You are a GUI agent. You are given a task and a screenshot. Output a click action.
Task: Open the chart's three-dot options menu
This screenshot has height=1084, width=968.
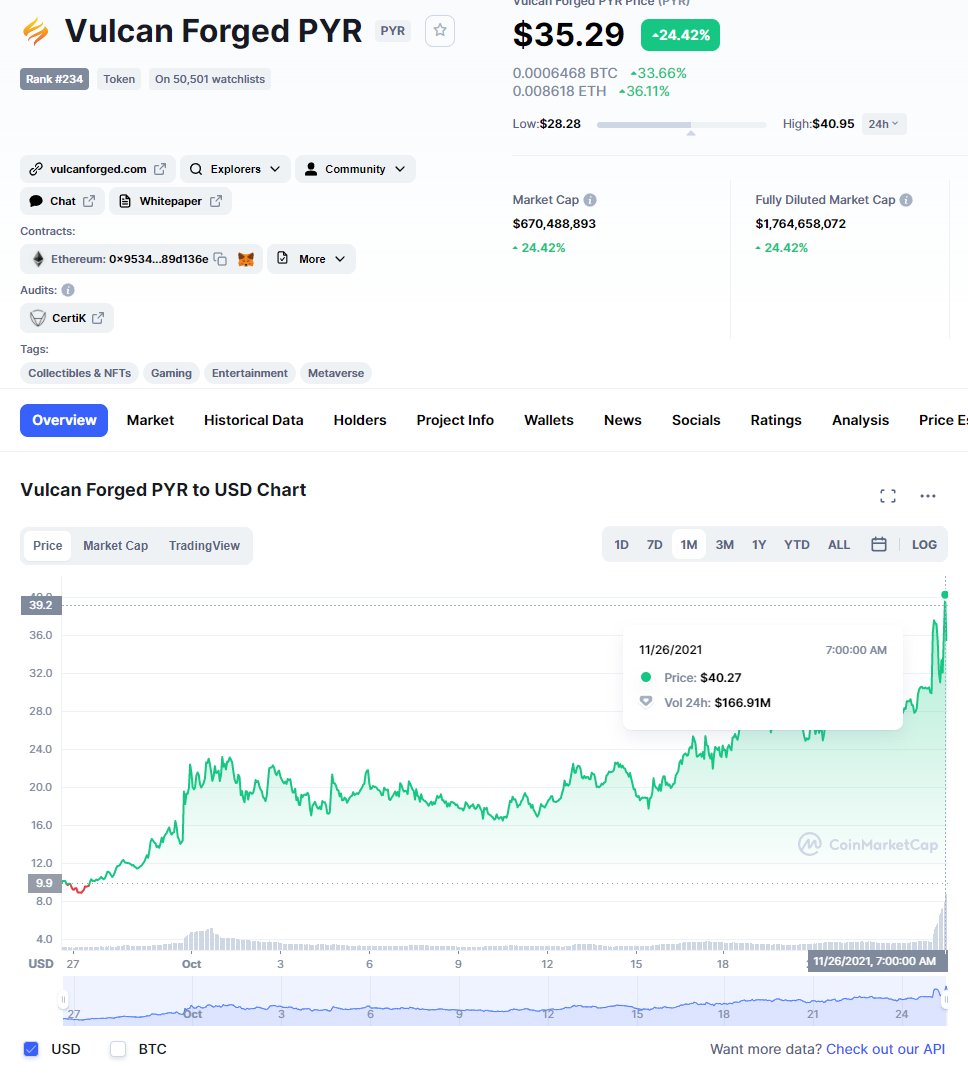click(x=928, y=496)
